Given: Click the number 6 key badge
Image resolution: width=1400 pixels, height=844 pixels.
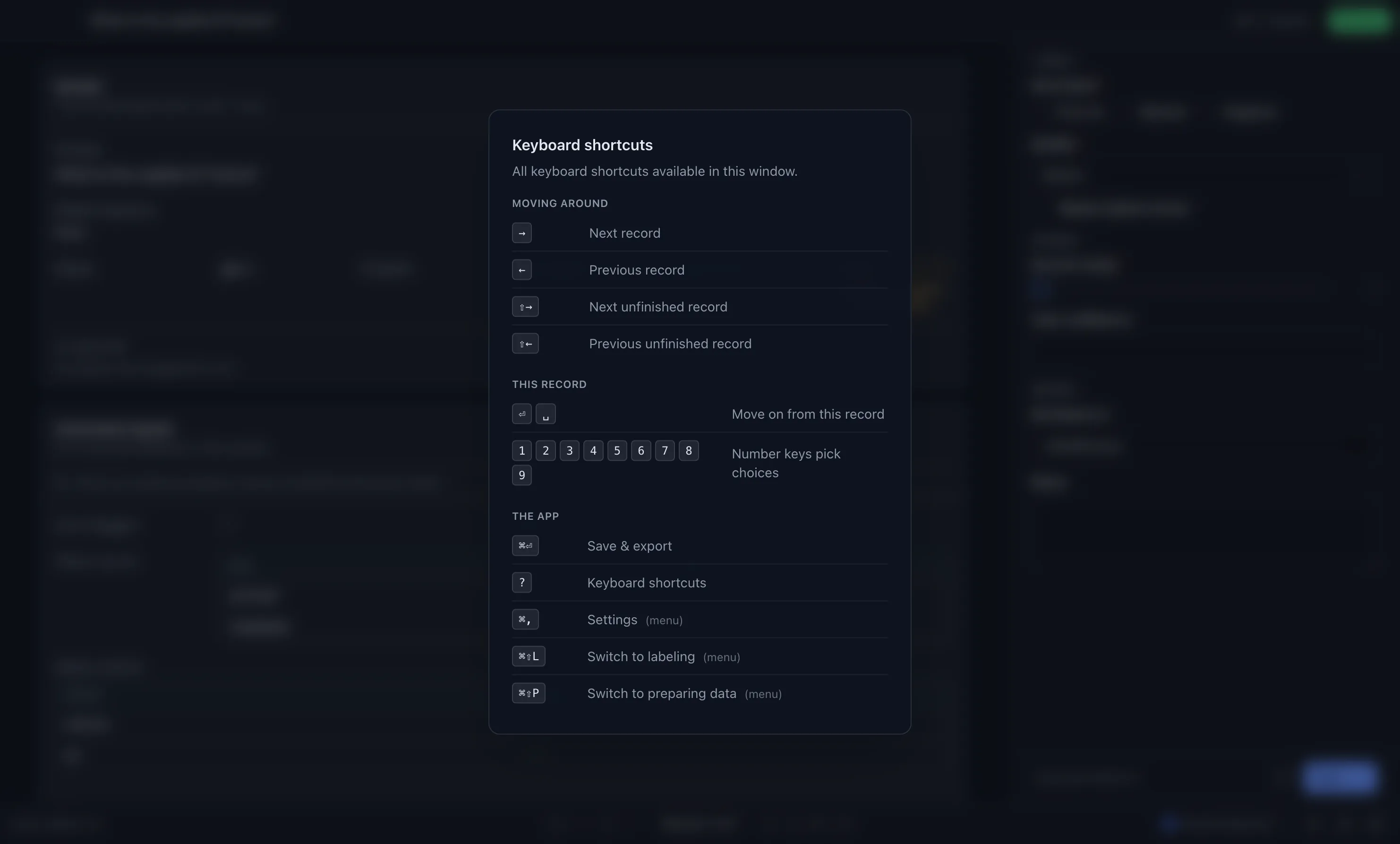Looking at the screenshot, I should (x=641, y=451).
